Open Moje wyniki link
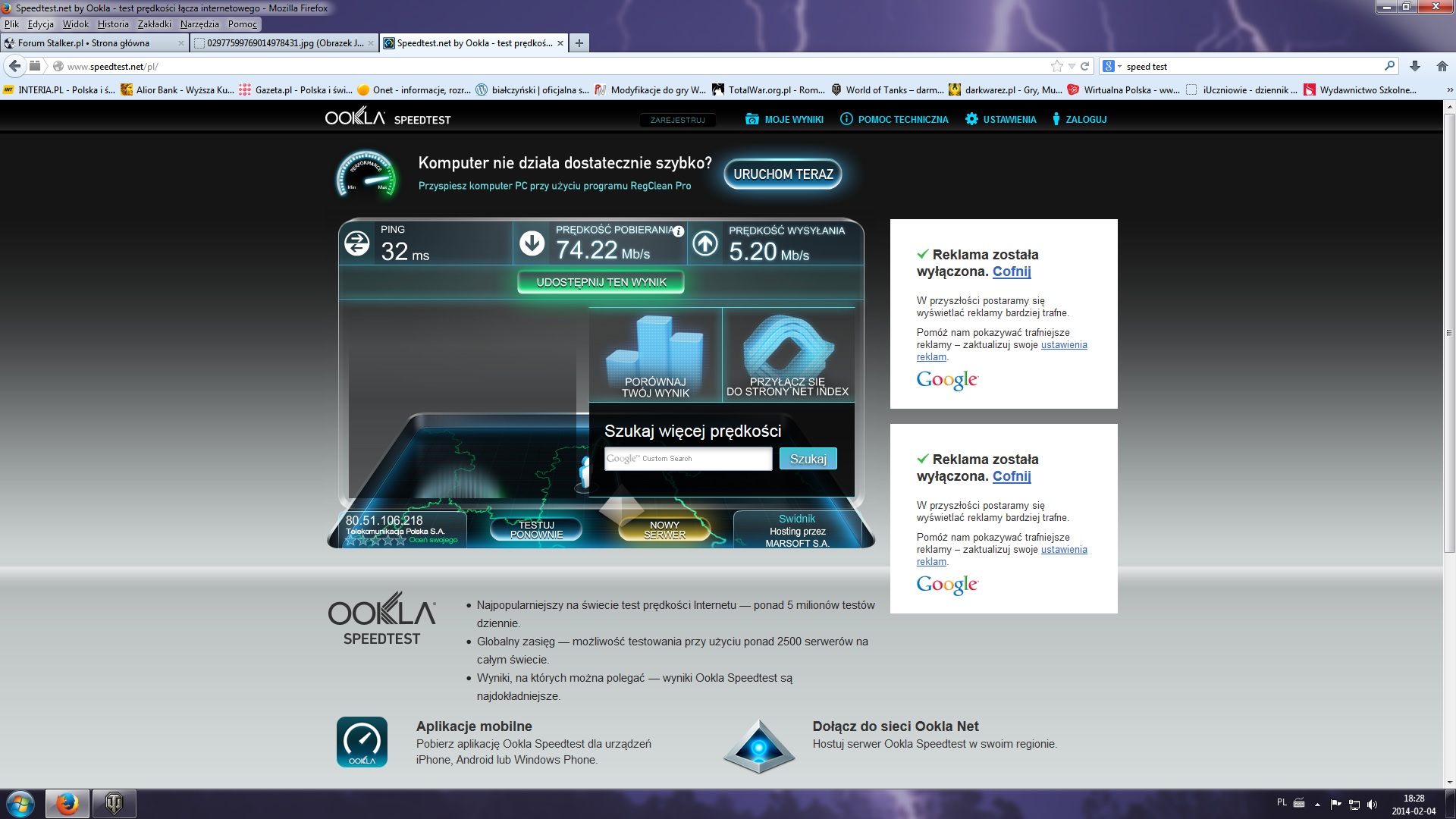Image resolution: width=1456 pixels, height=819 pixels. click(784, 119)
